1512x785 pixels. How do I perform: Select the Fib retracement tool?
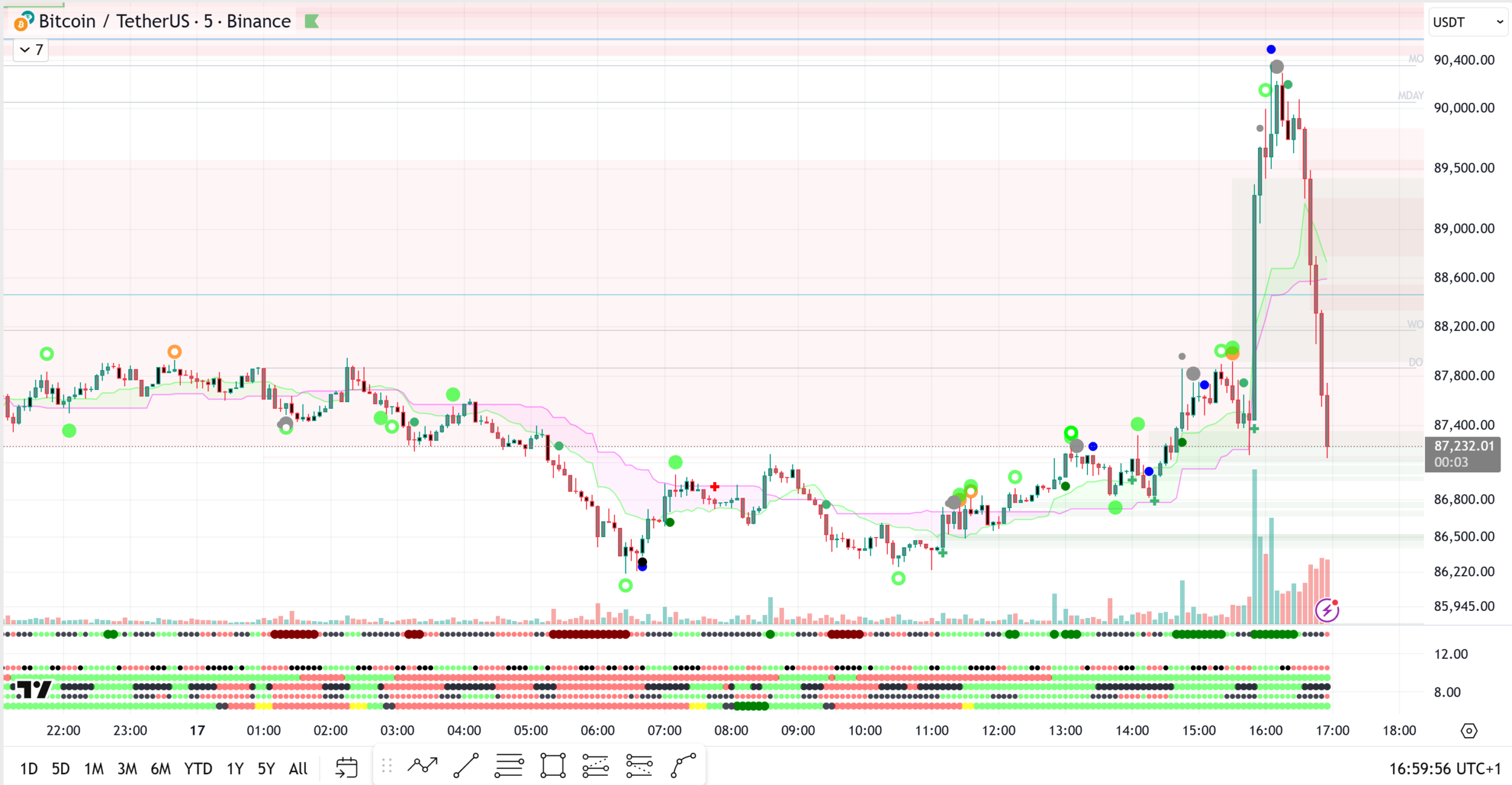coord(509,766)
